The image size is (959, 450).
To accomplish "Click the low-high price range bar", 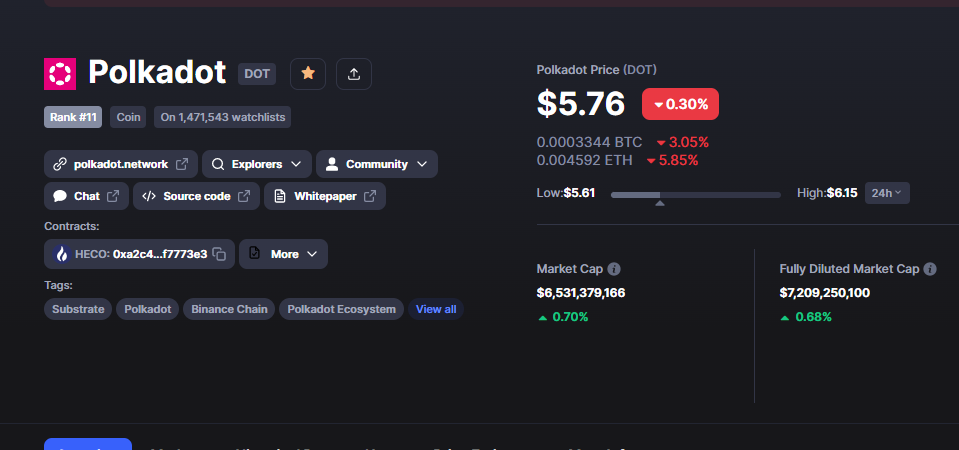I will point(695,195).
